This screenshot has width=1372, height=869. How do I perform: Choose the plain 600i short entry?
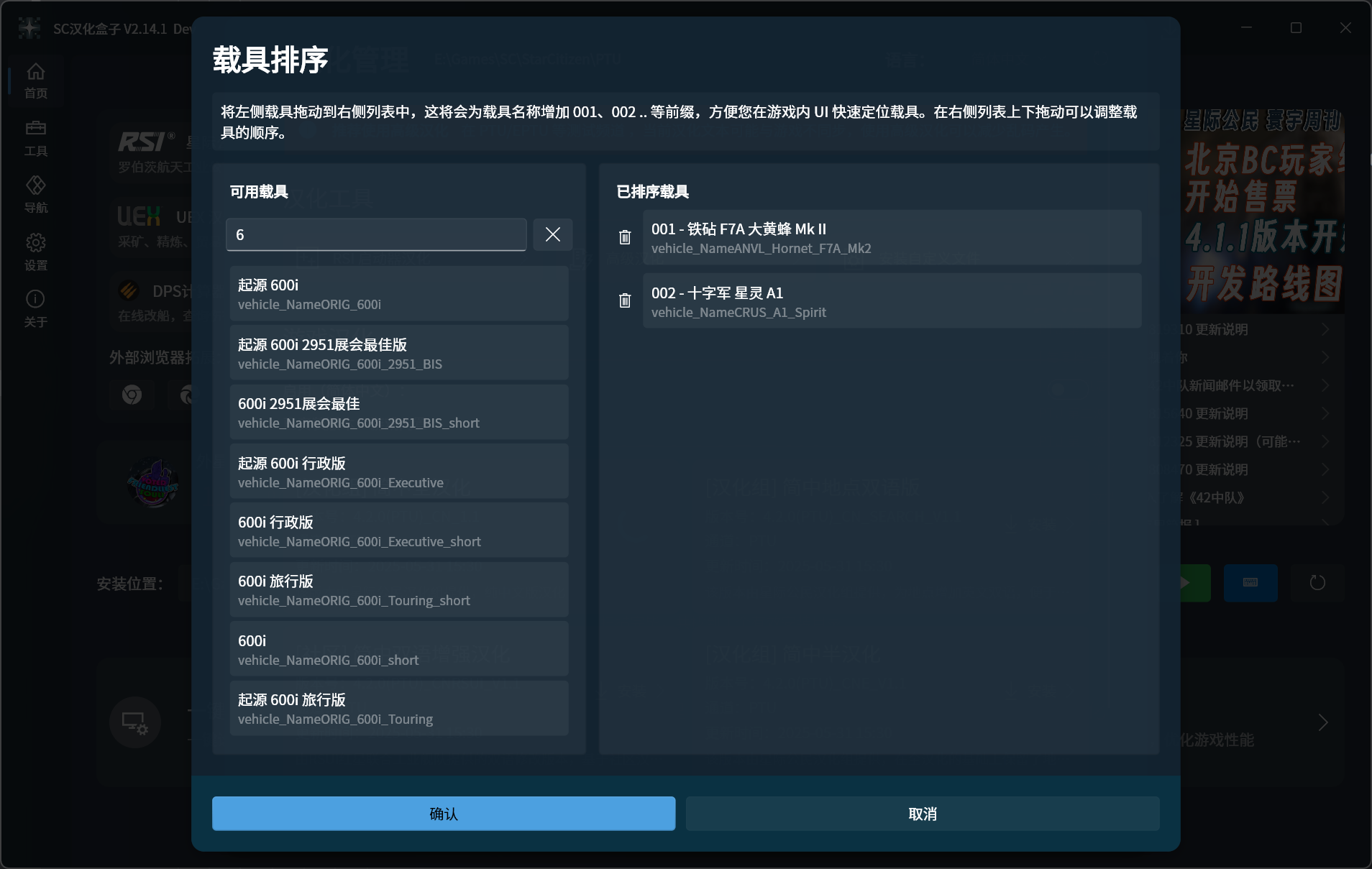tap(399, 649)
